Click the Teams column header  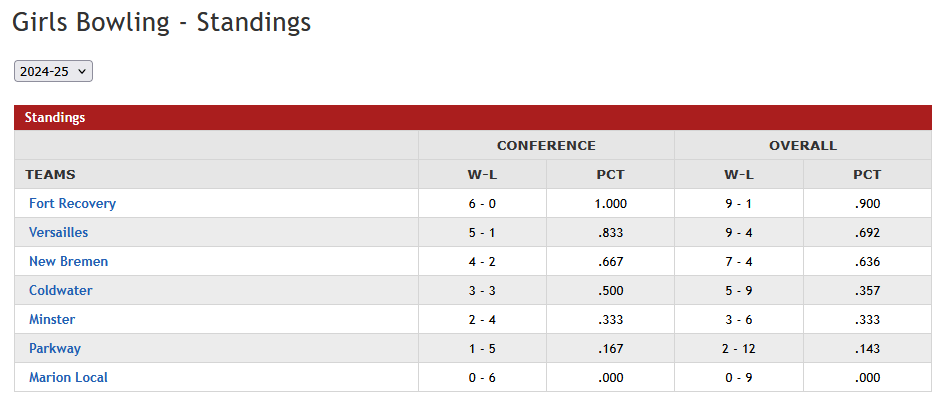50,174
